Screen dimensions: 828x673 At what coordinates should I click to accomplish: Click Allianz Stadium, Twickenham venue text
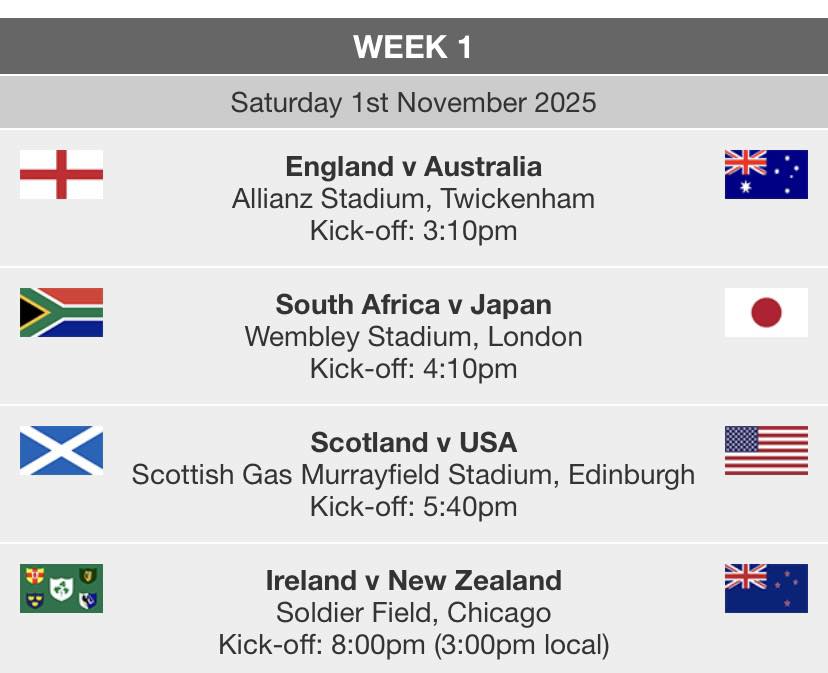(x=413, y=199)
